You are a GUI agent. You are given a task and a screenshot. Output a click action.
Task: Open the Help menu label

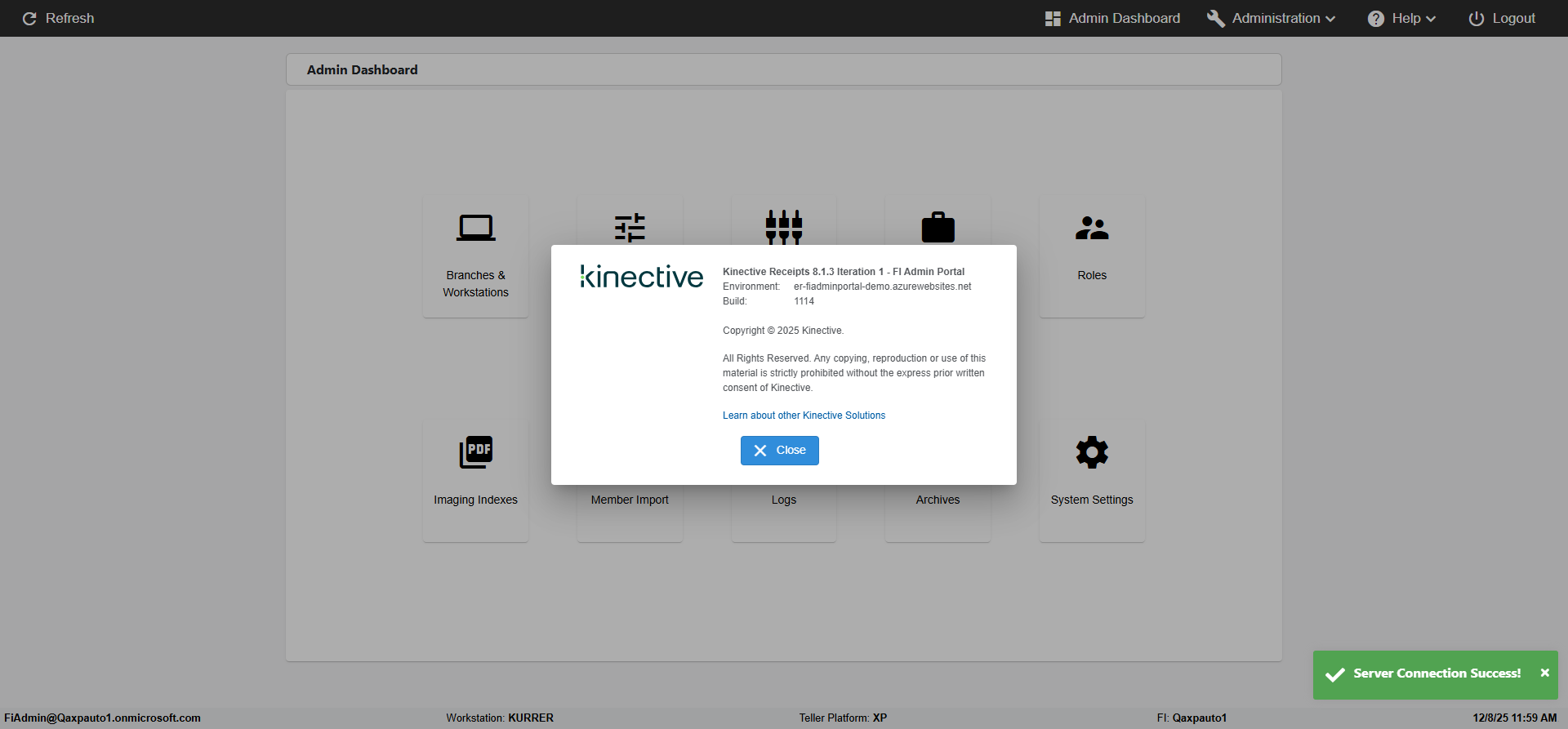(1406, 19)
